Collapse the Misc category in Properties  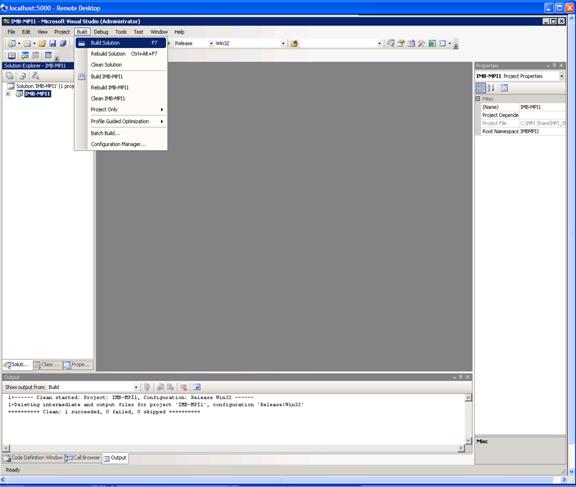click(478, 99)
